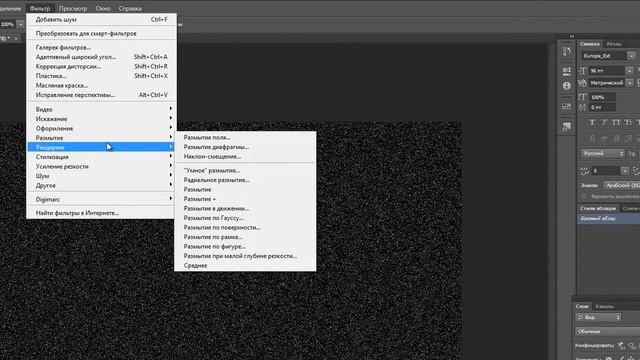Open the Фильтр menu in menu bar

(x=40, y=8)
